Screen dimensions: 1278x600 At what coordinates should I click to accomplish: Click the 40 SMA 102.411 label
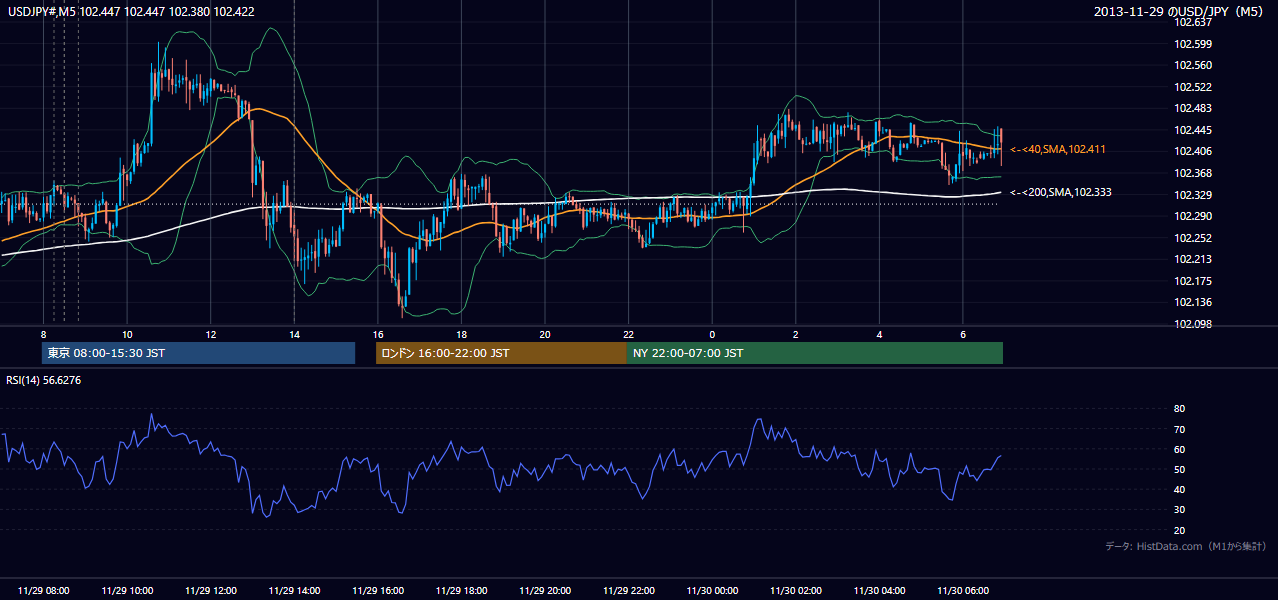click(x=1058, y=149)
